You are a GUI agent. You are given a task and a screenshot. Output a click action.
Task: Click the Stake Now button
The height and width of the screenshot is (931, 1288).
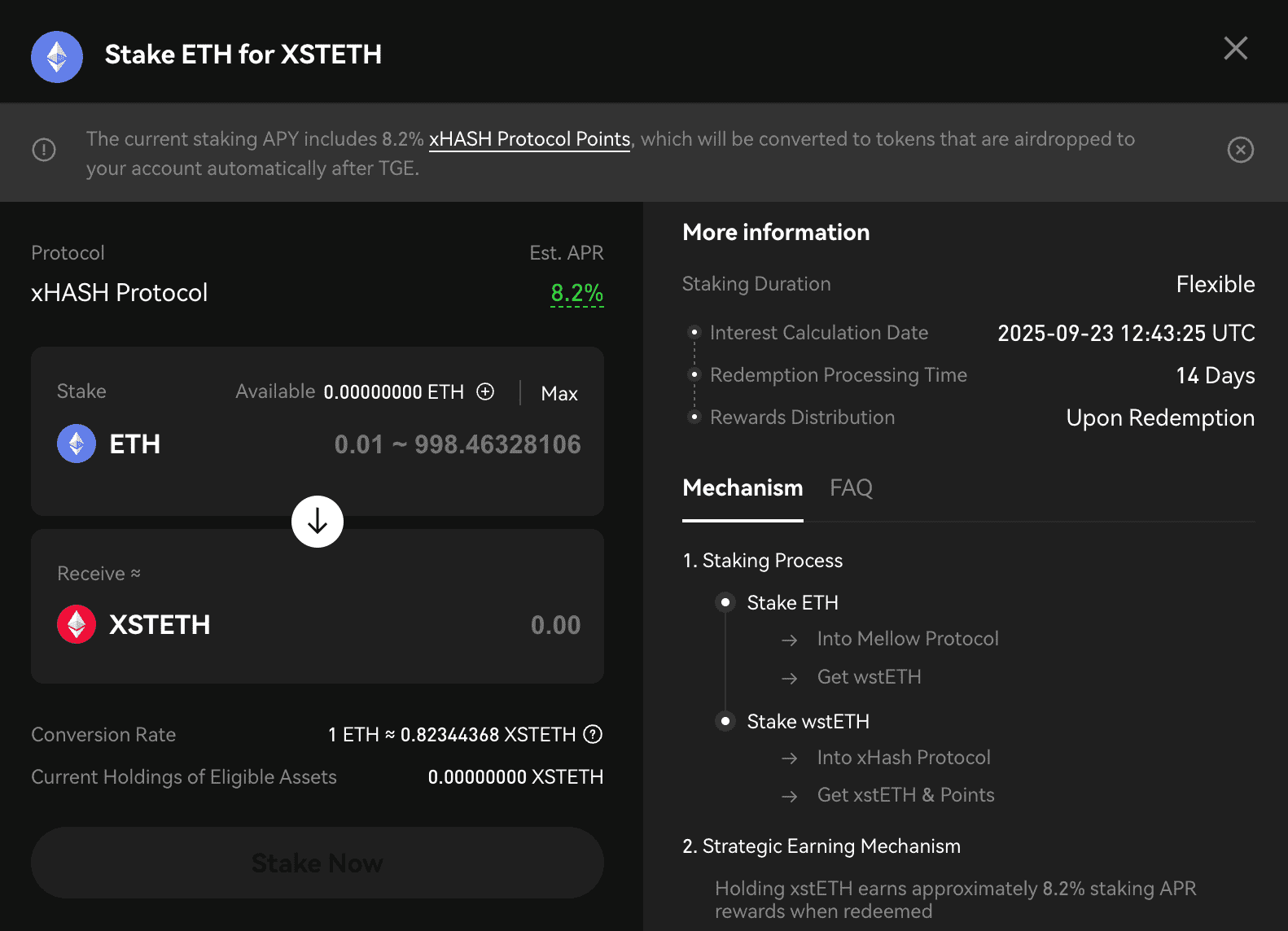point(318,863)
